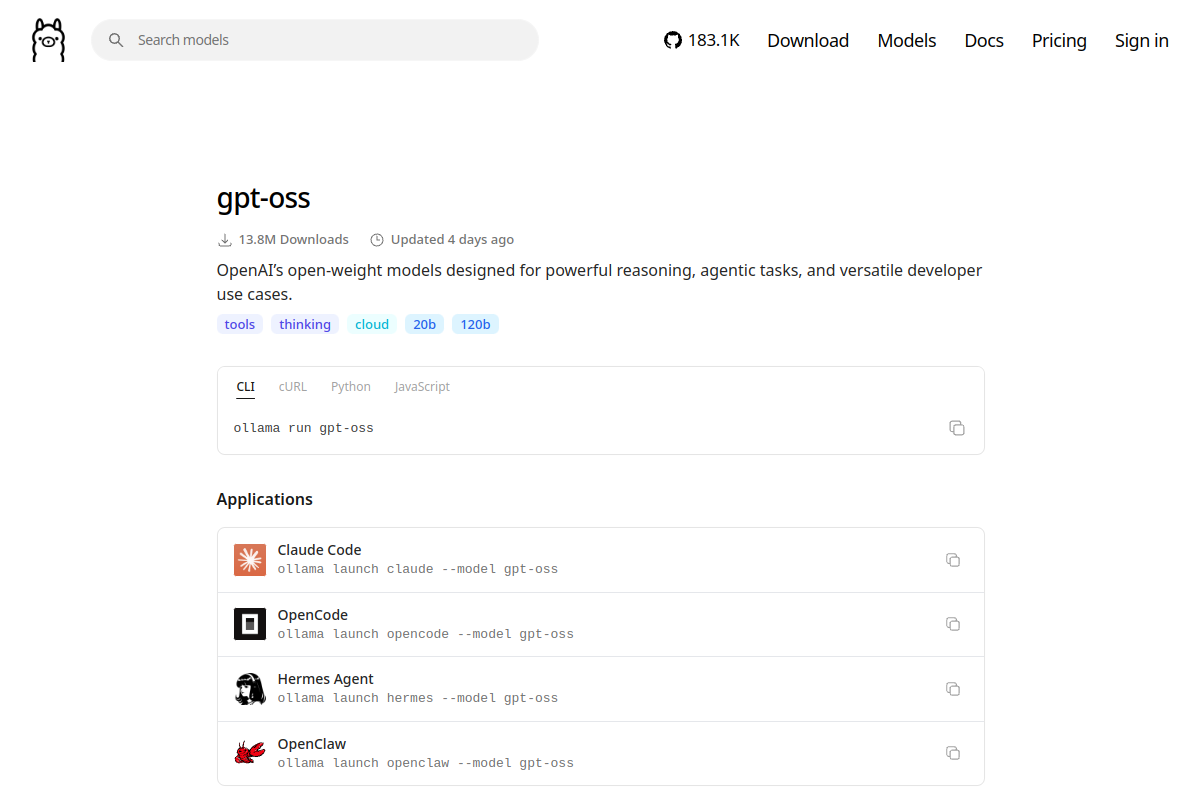Click the OpenCode name
Screen dimensions: 1200x800
tap(313, 615)
